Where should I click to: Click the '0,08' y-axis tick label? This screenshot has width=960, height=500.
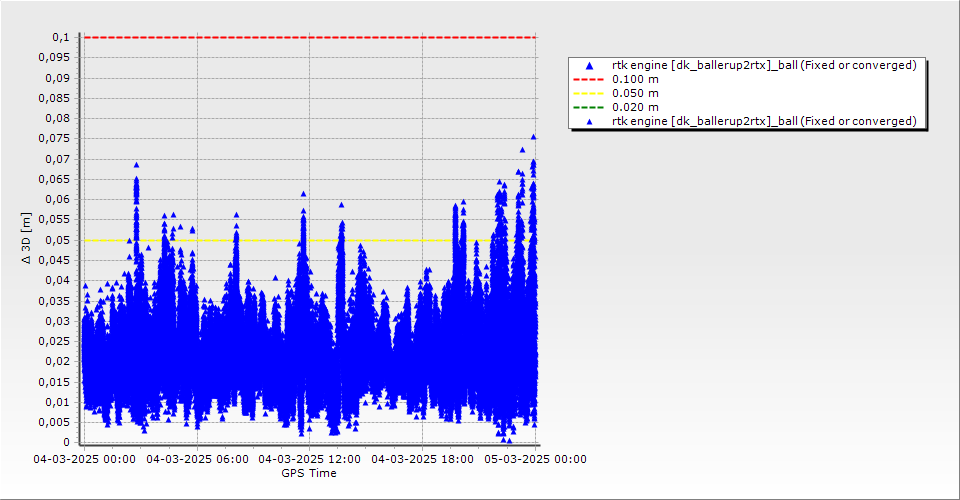[58, 119]
